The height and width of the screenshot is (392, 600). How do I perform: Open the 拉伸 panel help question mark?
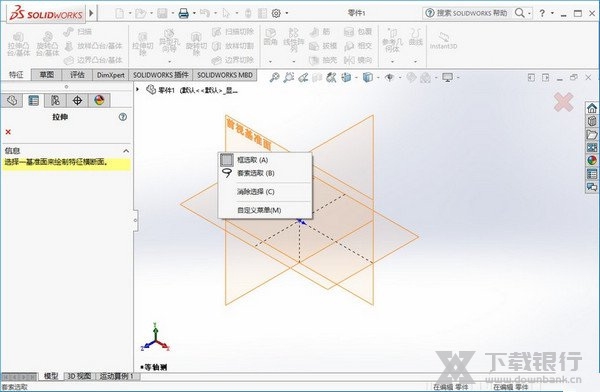coord(122,117)
